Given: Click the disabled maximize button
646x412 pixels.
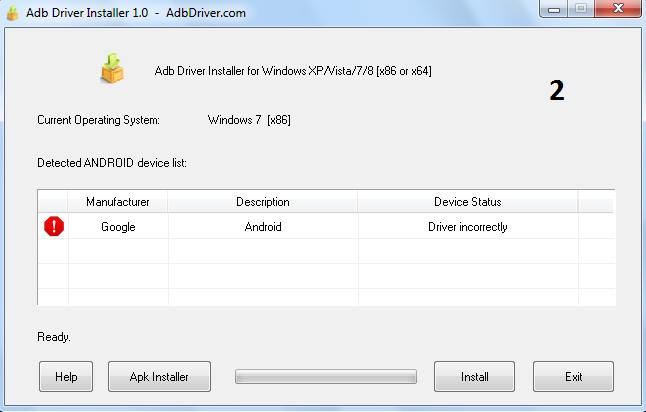Looking at the screenshot, I should pos(581,9).
